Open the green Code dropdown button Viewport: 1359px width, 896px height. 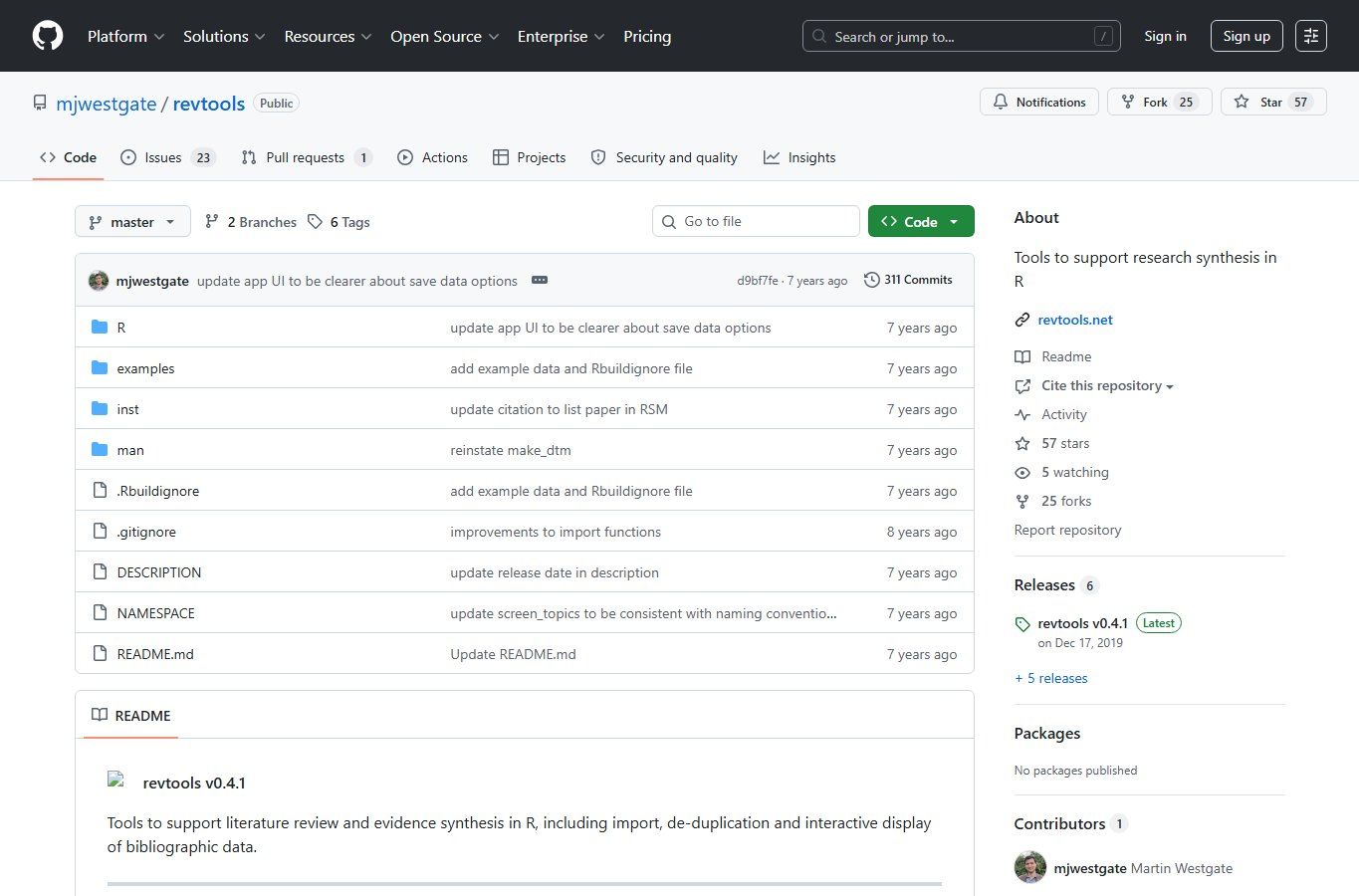[x=921, y=221]
